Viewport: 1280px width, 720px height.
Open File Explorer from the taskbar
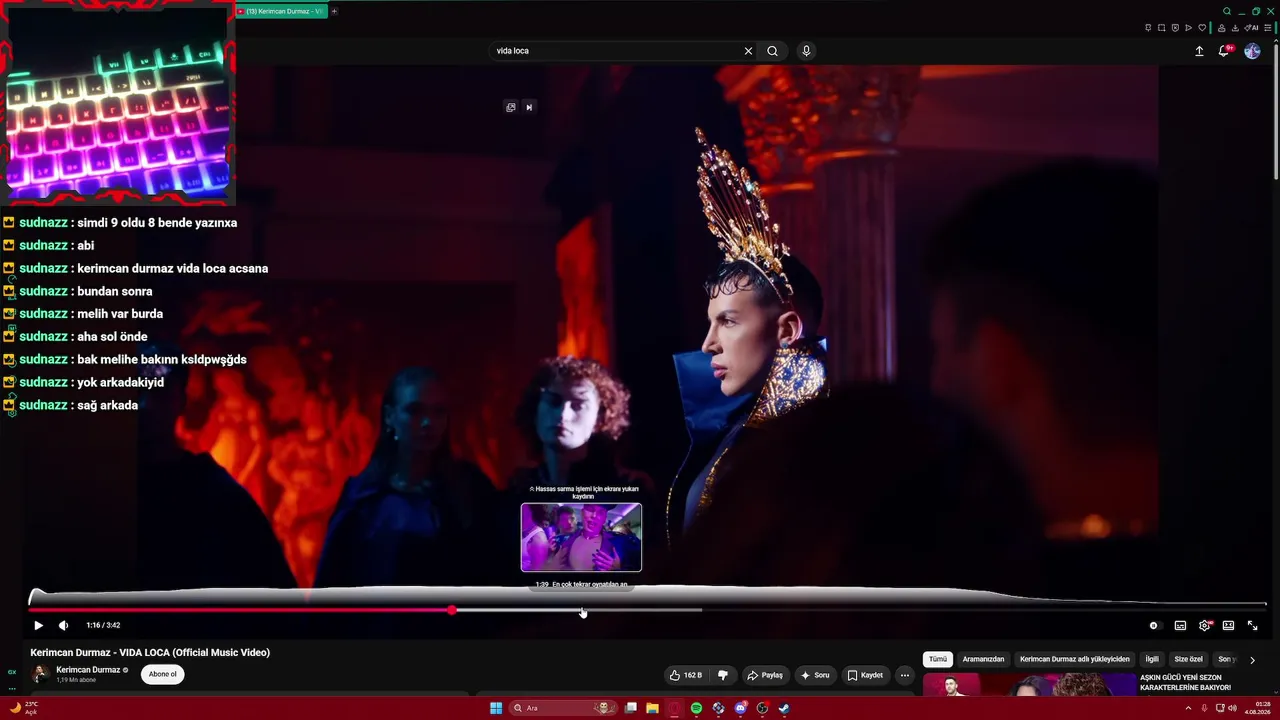652,708
